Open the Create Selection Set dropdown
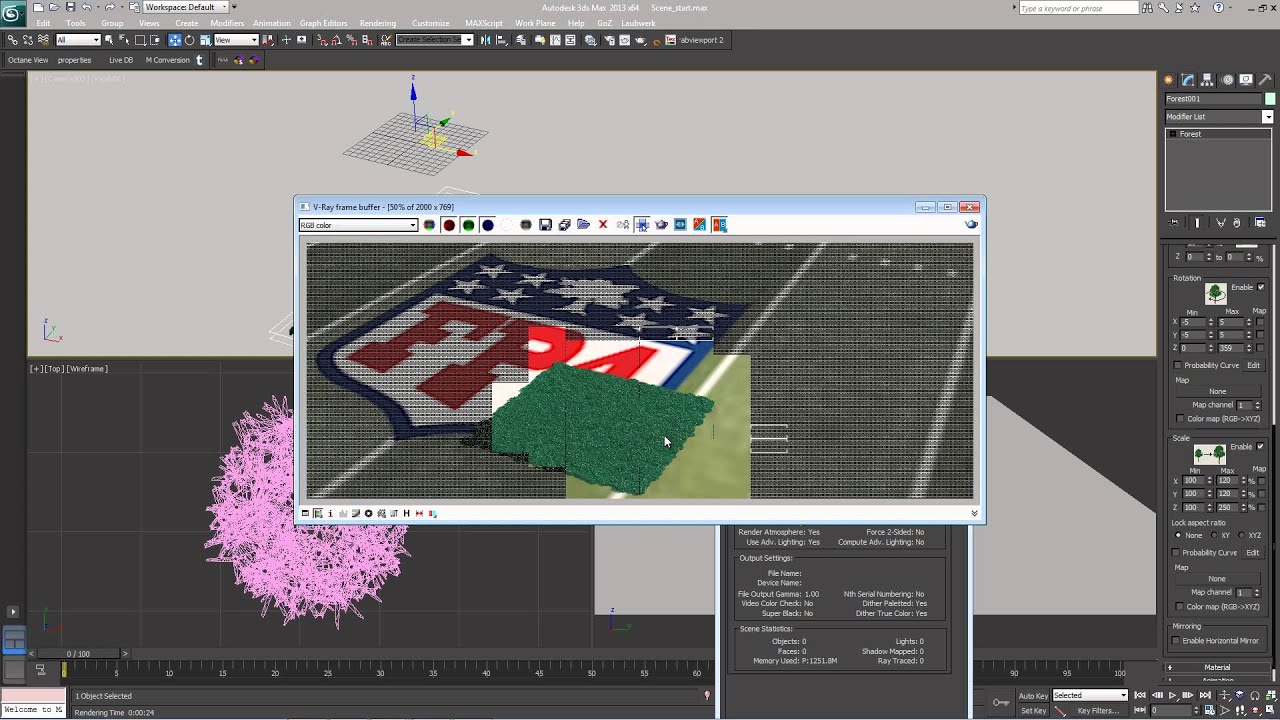This screenshot has height=720, width=1280. pos(434,40)
